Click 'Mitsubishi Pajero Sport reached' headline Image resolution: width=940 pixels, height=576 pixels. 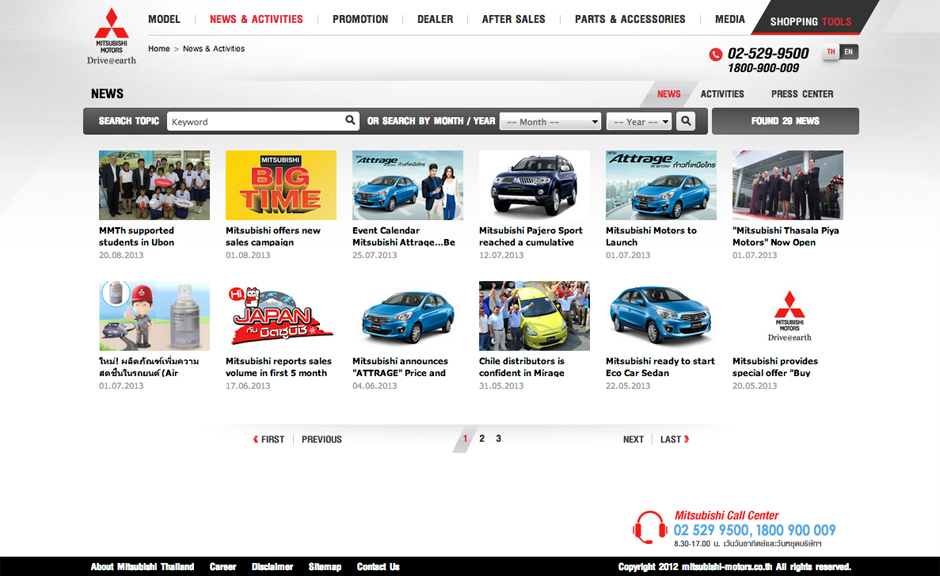[x=531, y=236]
